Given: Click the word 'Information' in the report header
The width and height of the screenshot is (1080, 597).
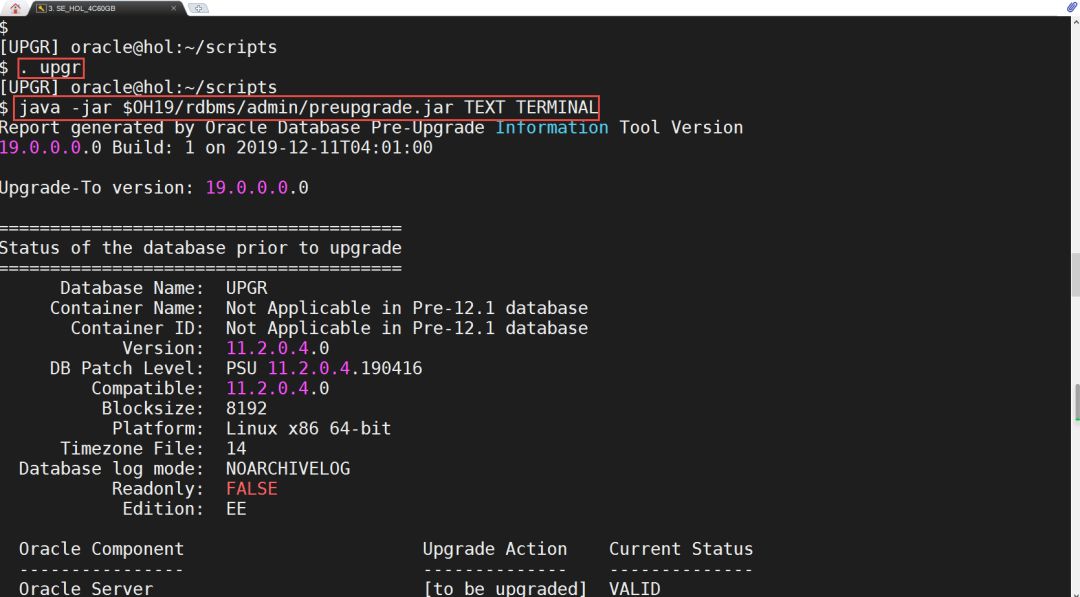Looking at the screenshot, I should pos(552,127).
